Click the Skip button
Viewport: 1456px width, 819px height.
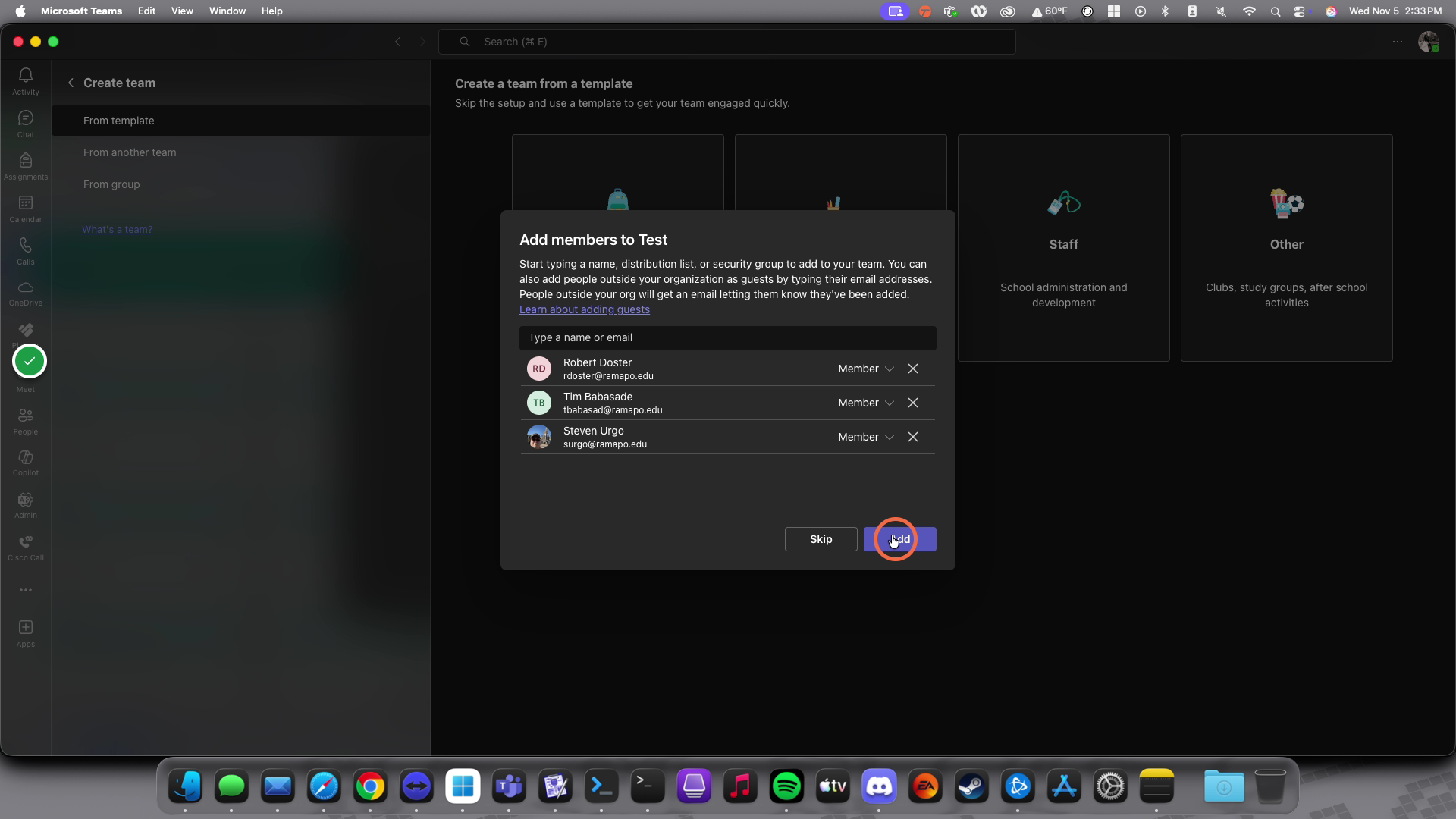[821, 539]
